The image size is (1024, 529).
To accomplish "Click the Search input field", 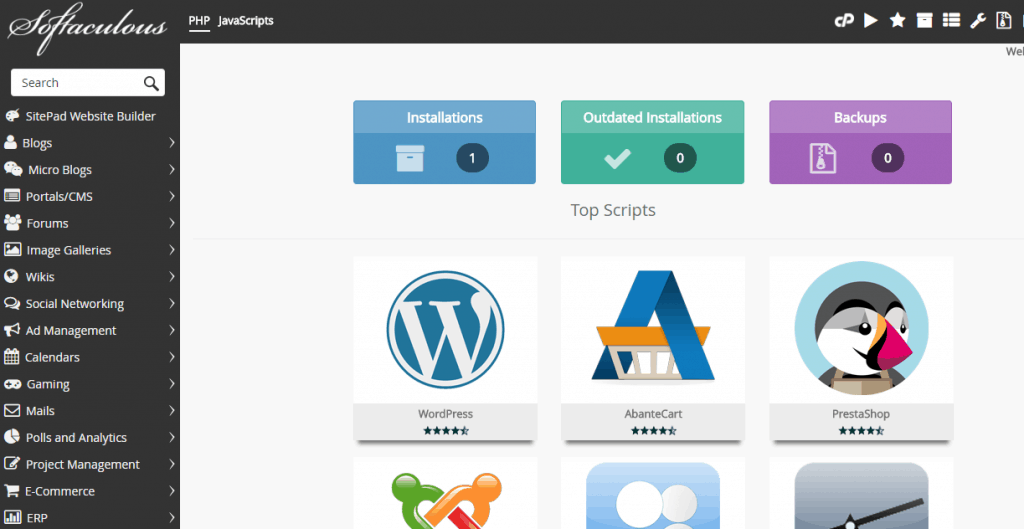I will (75, 83).
